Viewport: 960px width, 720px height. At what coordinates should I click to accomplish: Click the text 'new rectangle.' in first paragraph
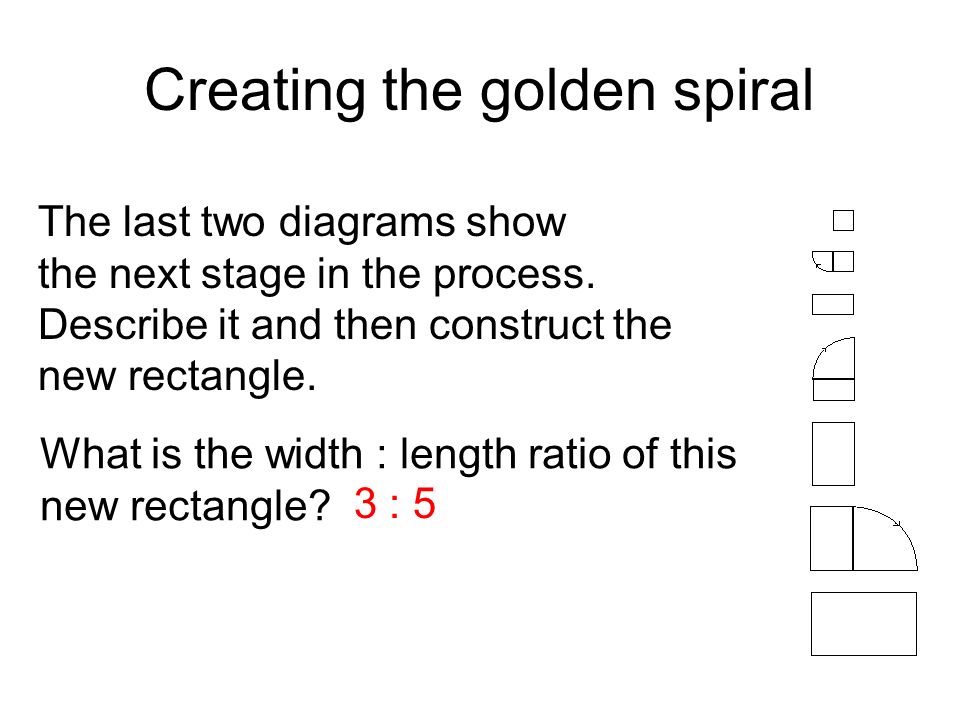pyautogui.click(x=178, y=376)
